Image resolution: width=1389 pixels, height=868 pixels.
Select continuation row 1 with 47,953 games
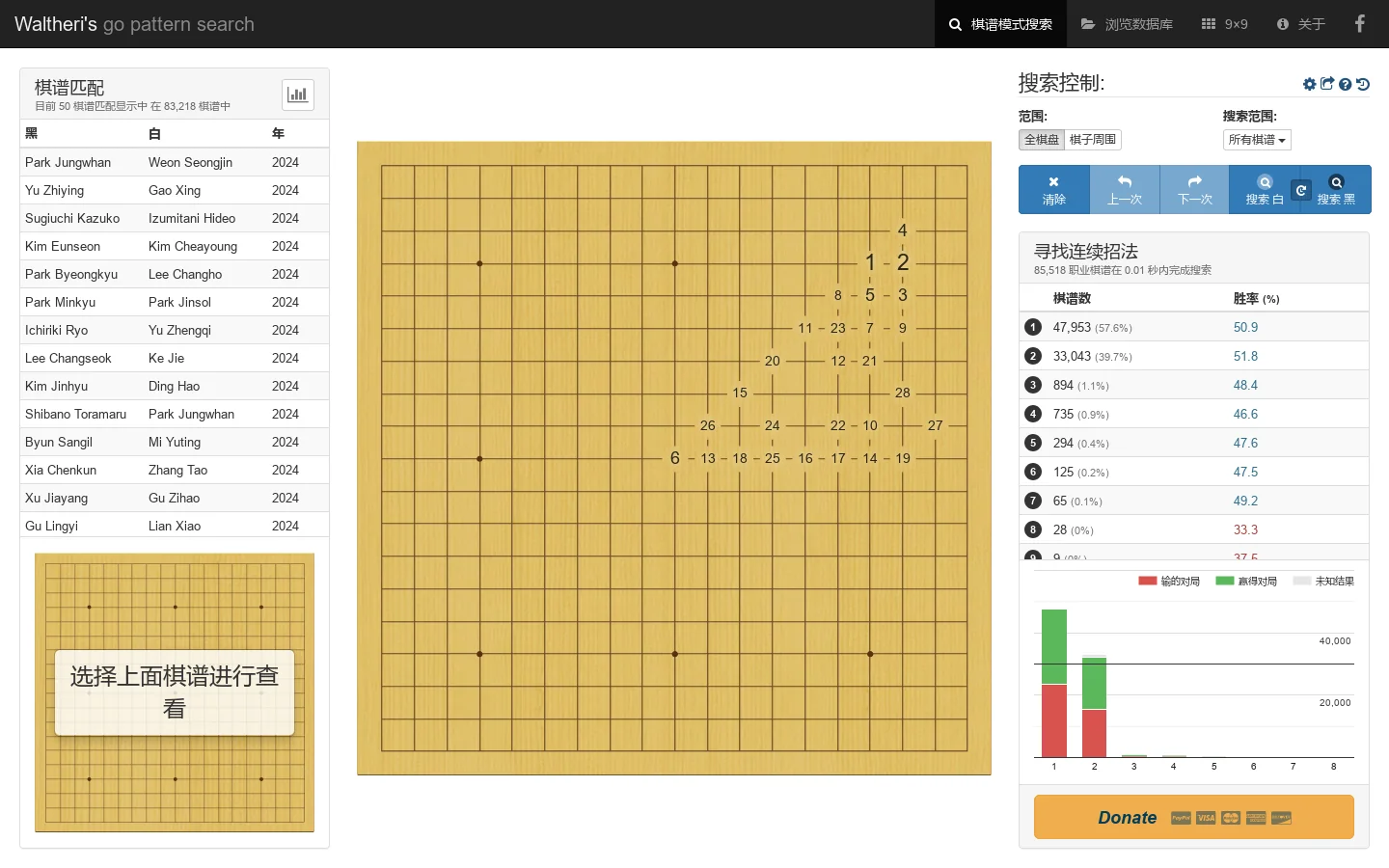pos(1194,327)
